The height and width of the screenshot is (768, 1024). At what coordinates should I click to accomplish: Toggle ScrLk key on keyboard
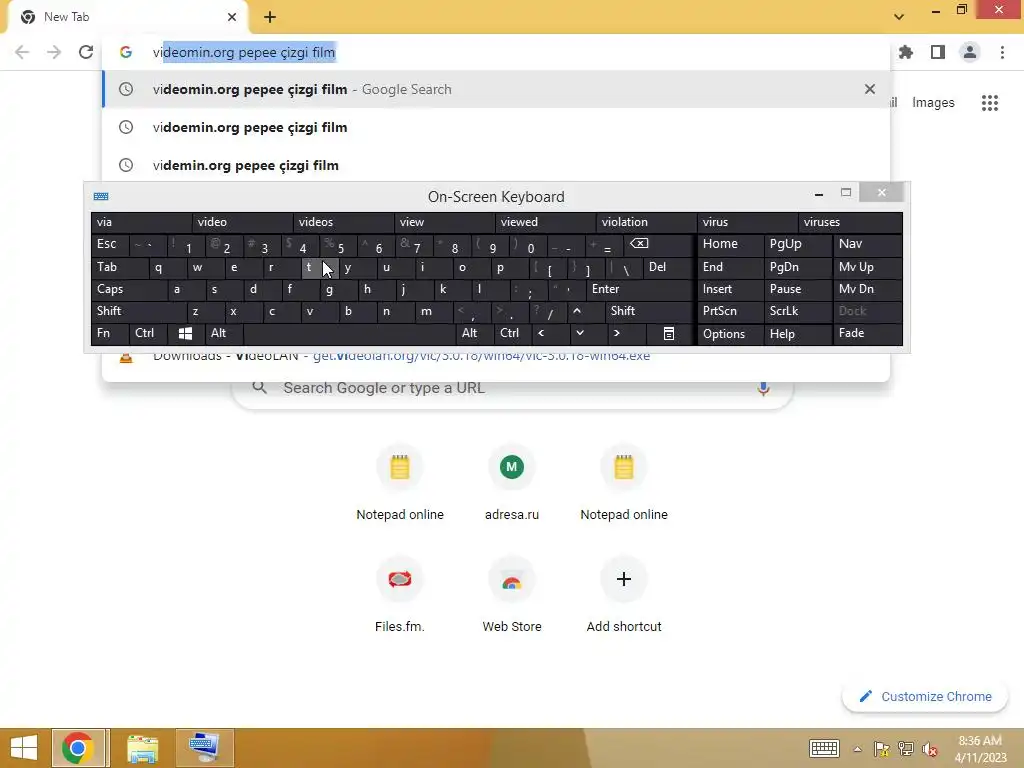tap(797, 312)
